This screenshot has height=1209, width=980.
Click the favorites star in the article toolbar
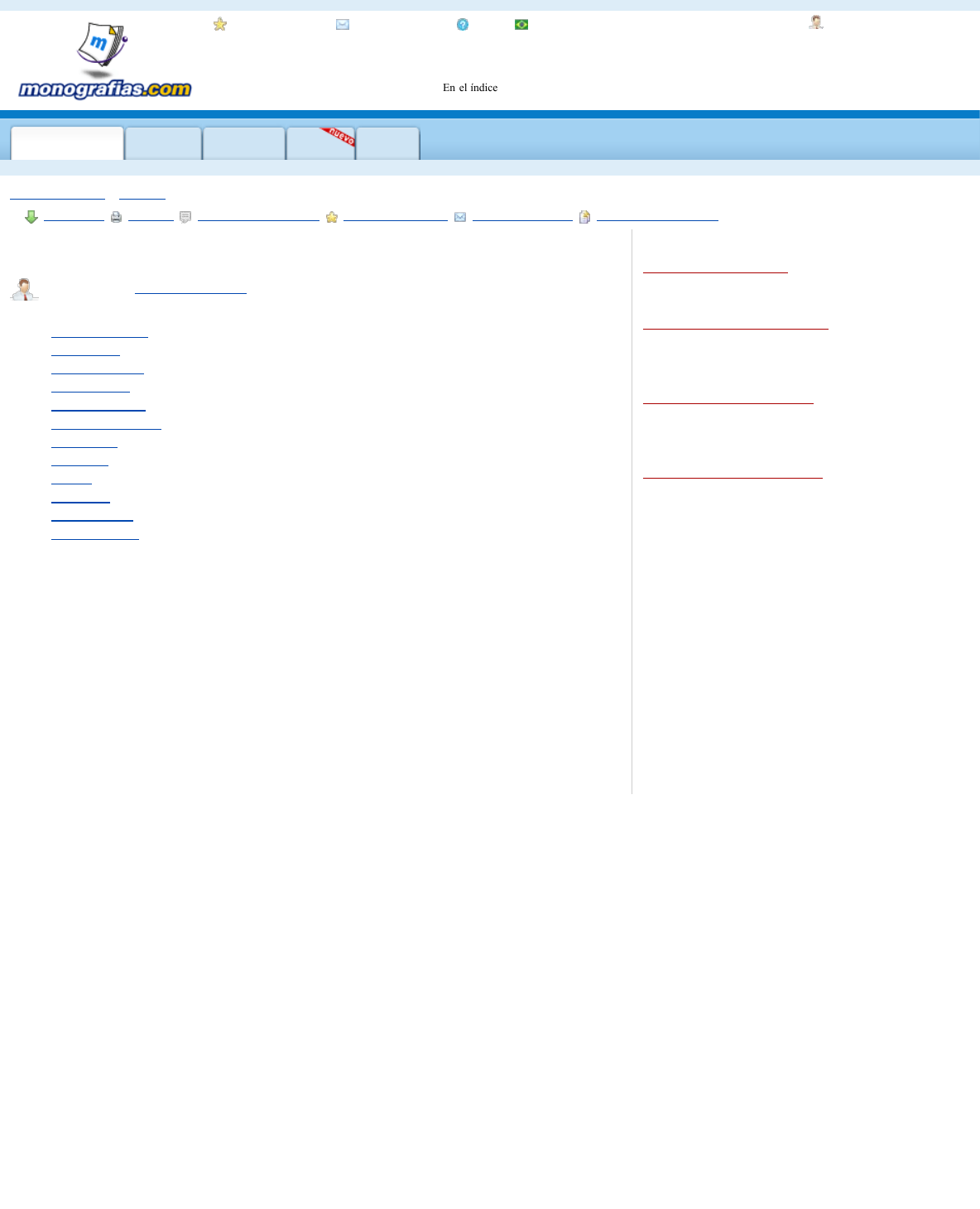tap(332, 217)
